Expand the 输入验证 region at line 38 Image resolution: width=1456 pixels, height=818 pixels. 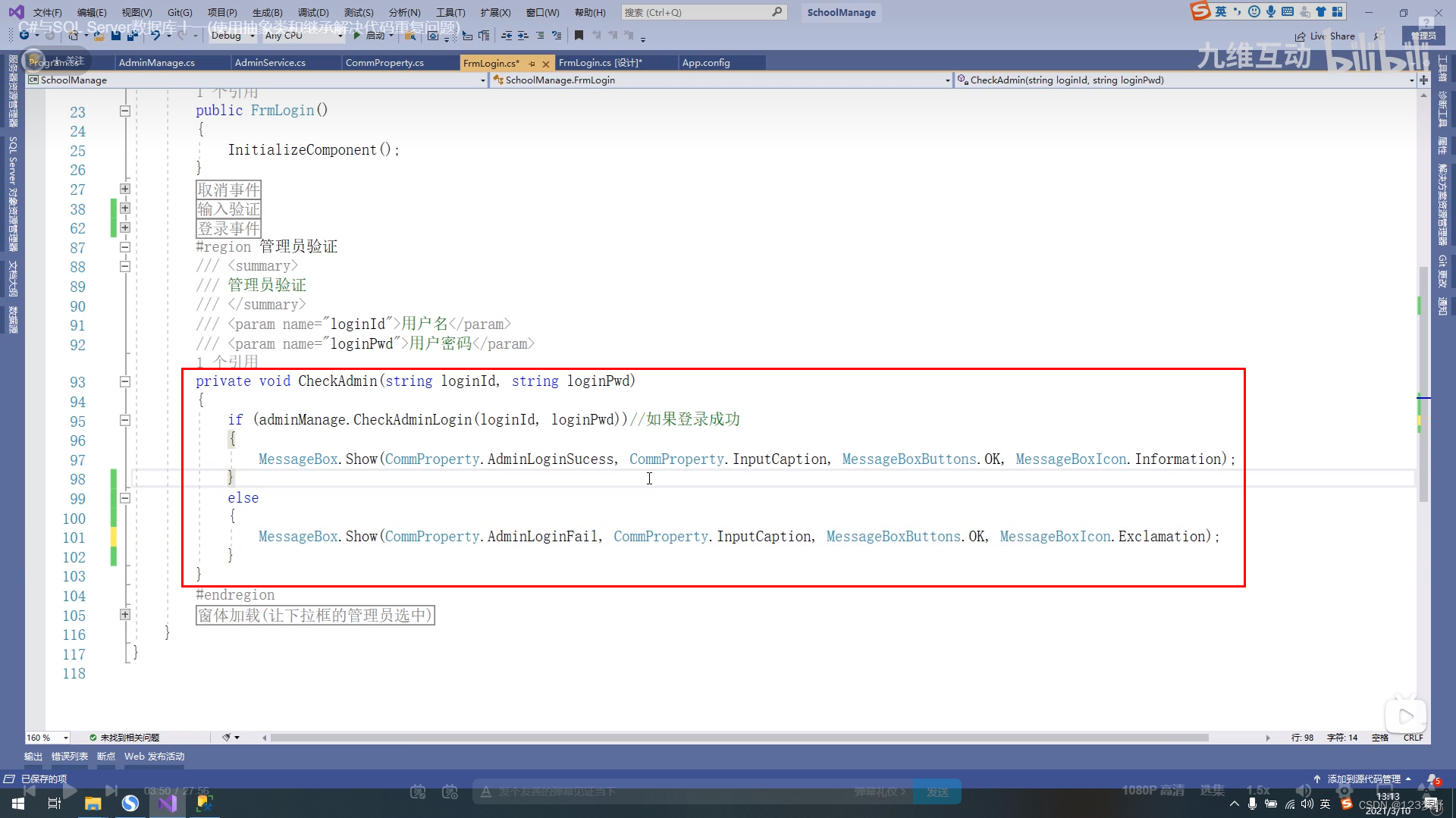(125, 208)
